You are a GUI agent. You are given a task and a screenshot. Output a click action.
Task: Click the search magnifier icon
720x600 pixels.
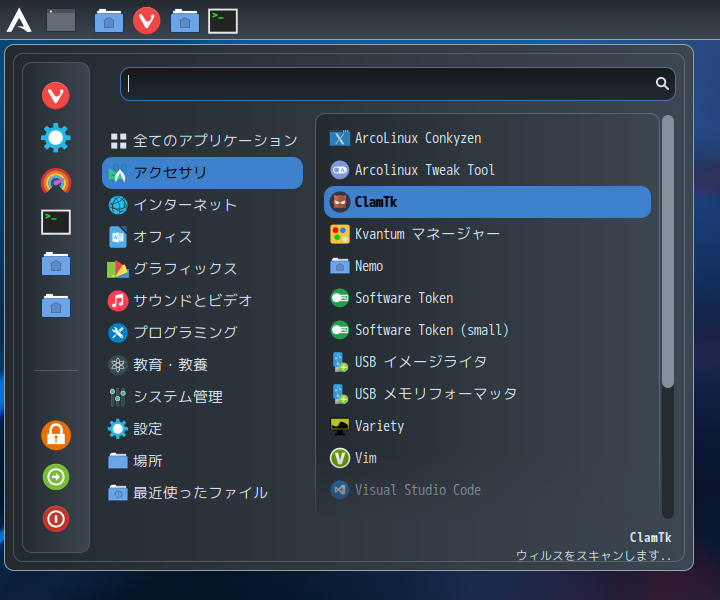[x=662, y=83]
